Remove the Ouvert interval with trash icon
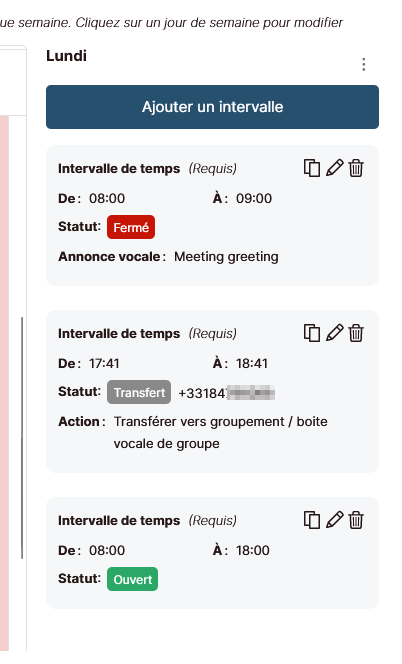The image size is (402, 664). click(356, 520)
